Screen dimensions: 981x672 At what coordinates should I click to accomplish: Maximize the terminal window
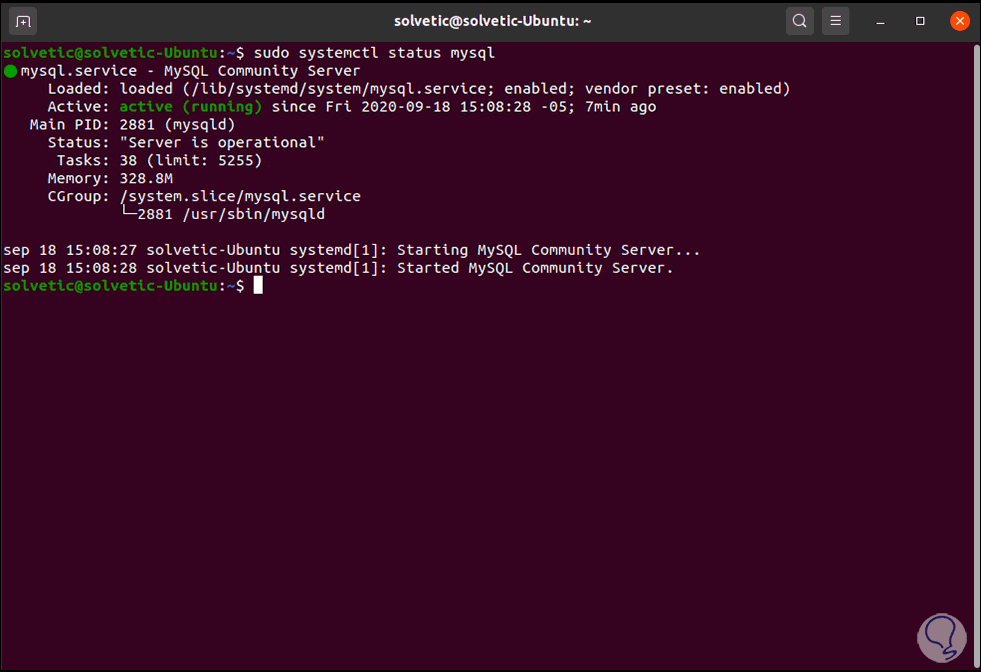click(920, 21)
